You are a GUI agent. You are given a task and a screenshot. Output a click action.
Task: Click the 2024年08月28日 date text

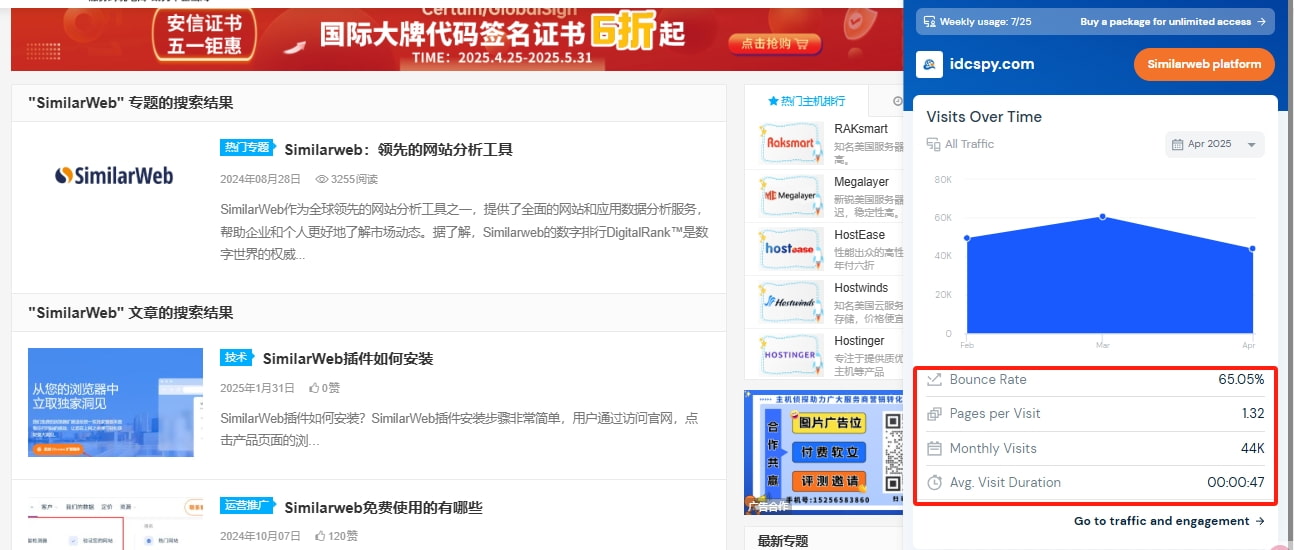click(260, 179)
